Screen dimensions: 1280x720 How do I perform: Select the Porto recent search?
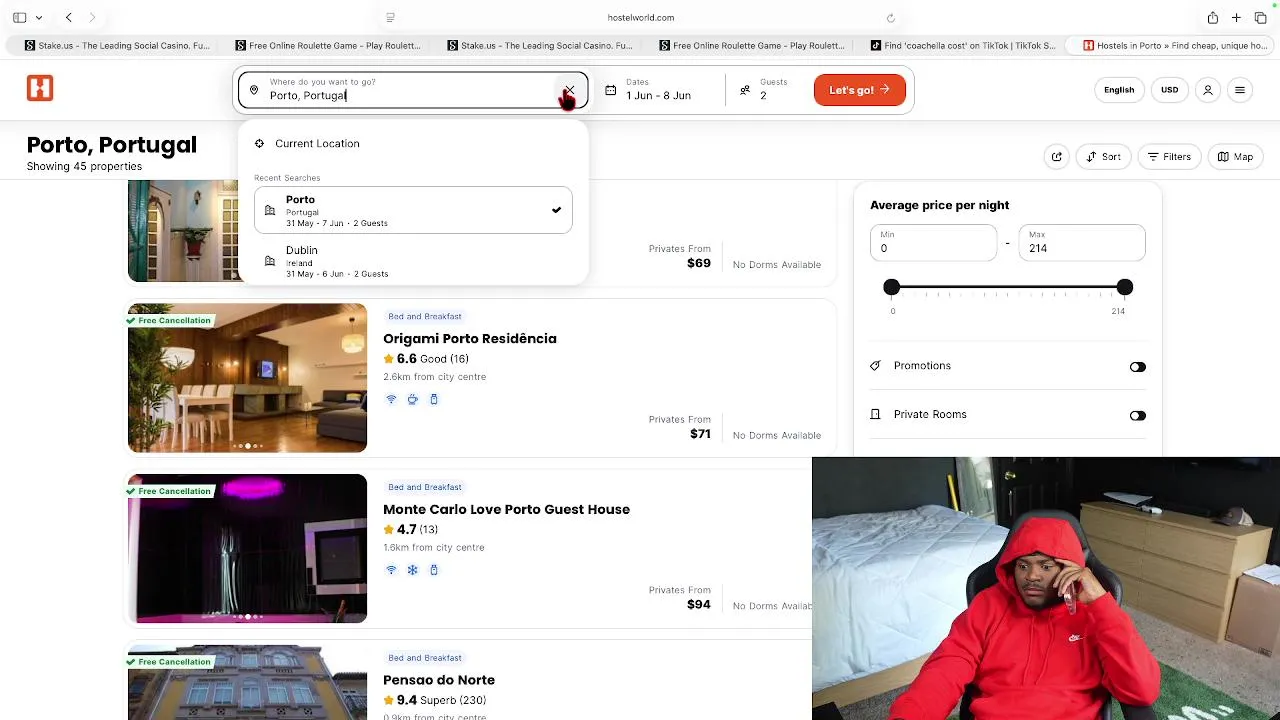(x=413, y=210)
